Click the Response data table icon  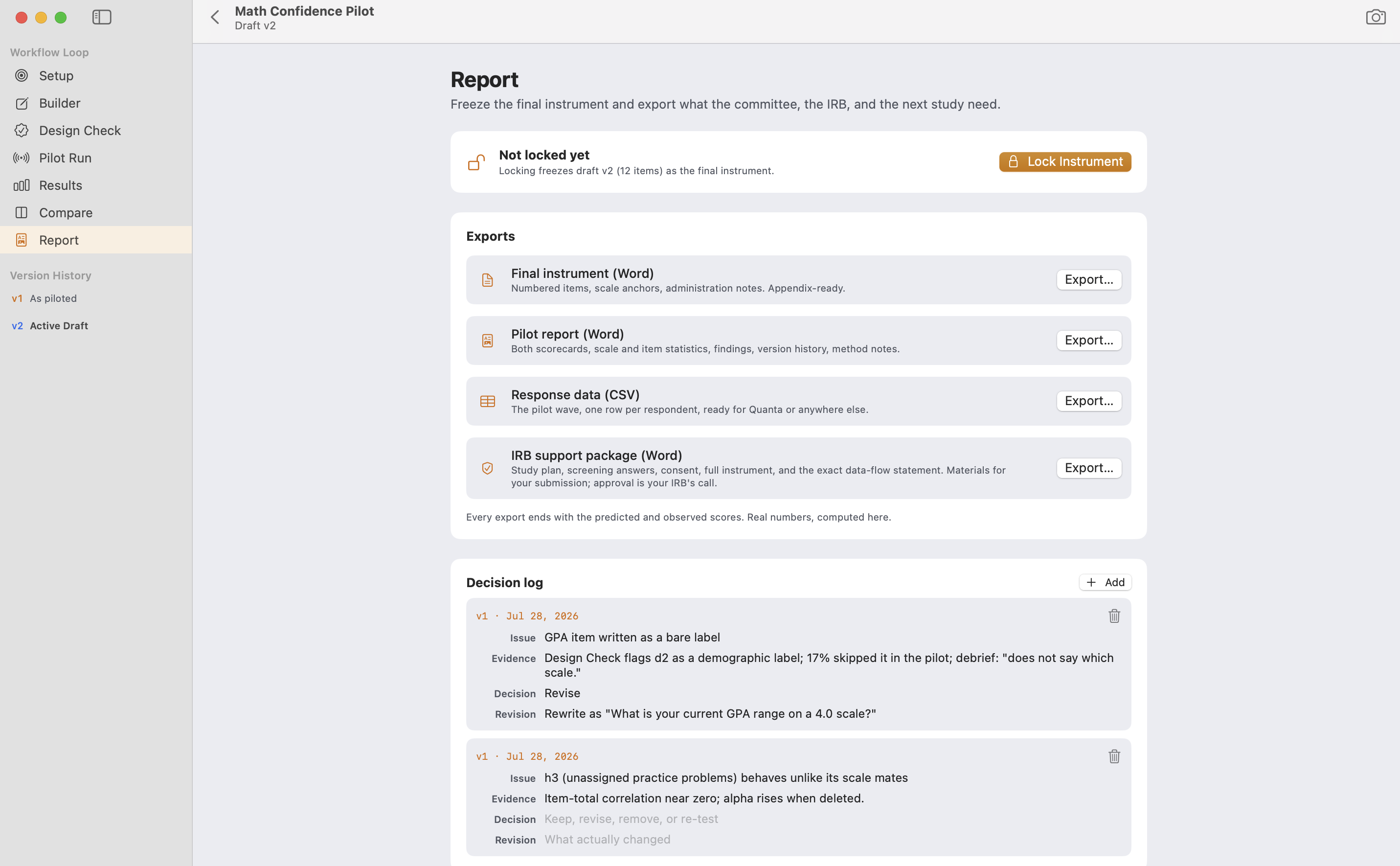point(487,402)
